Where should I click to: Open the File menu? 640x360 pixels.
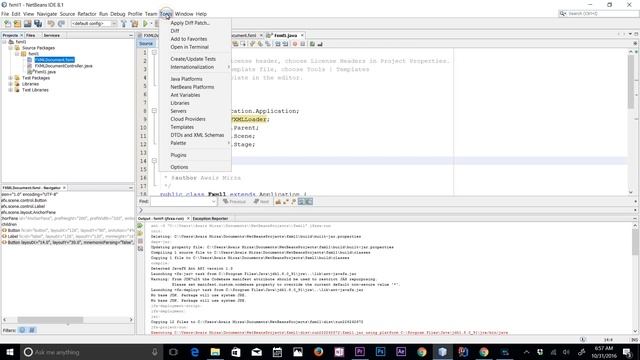click(5, 14)
